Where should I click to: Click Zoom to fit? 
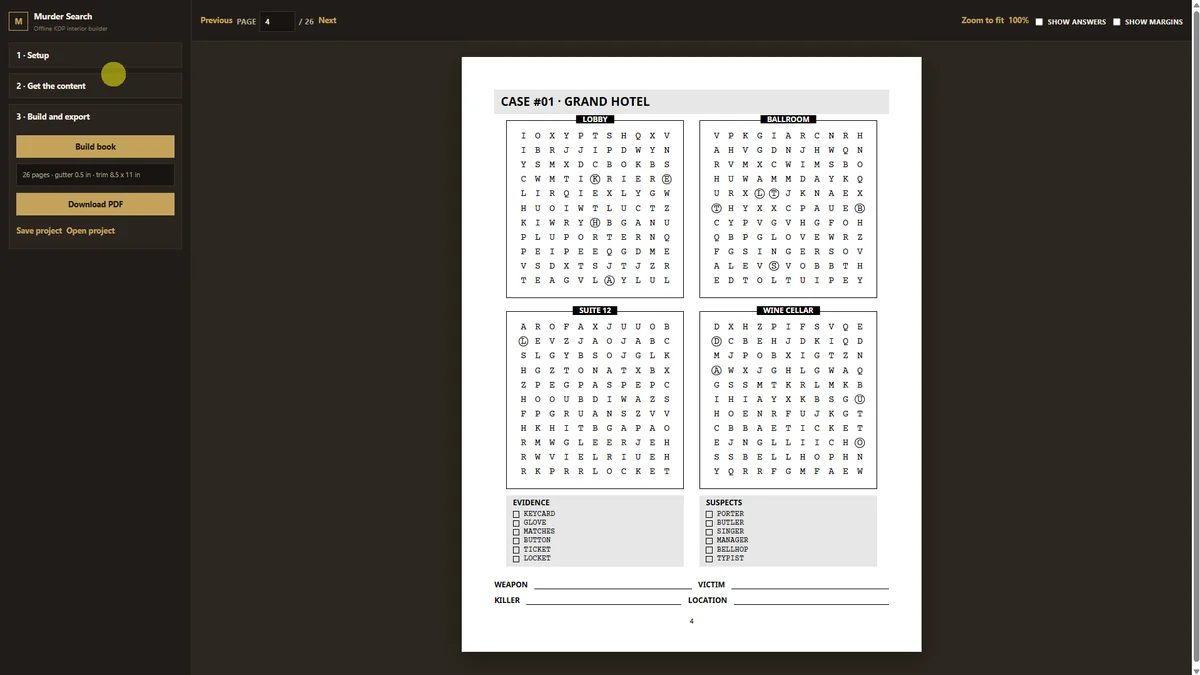pos(982,20)
